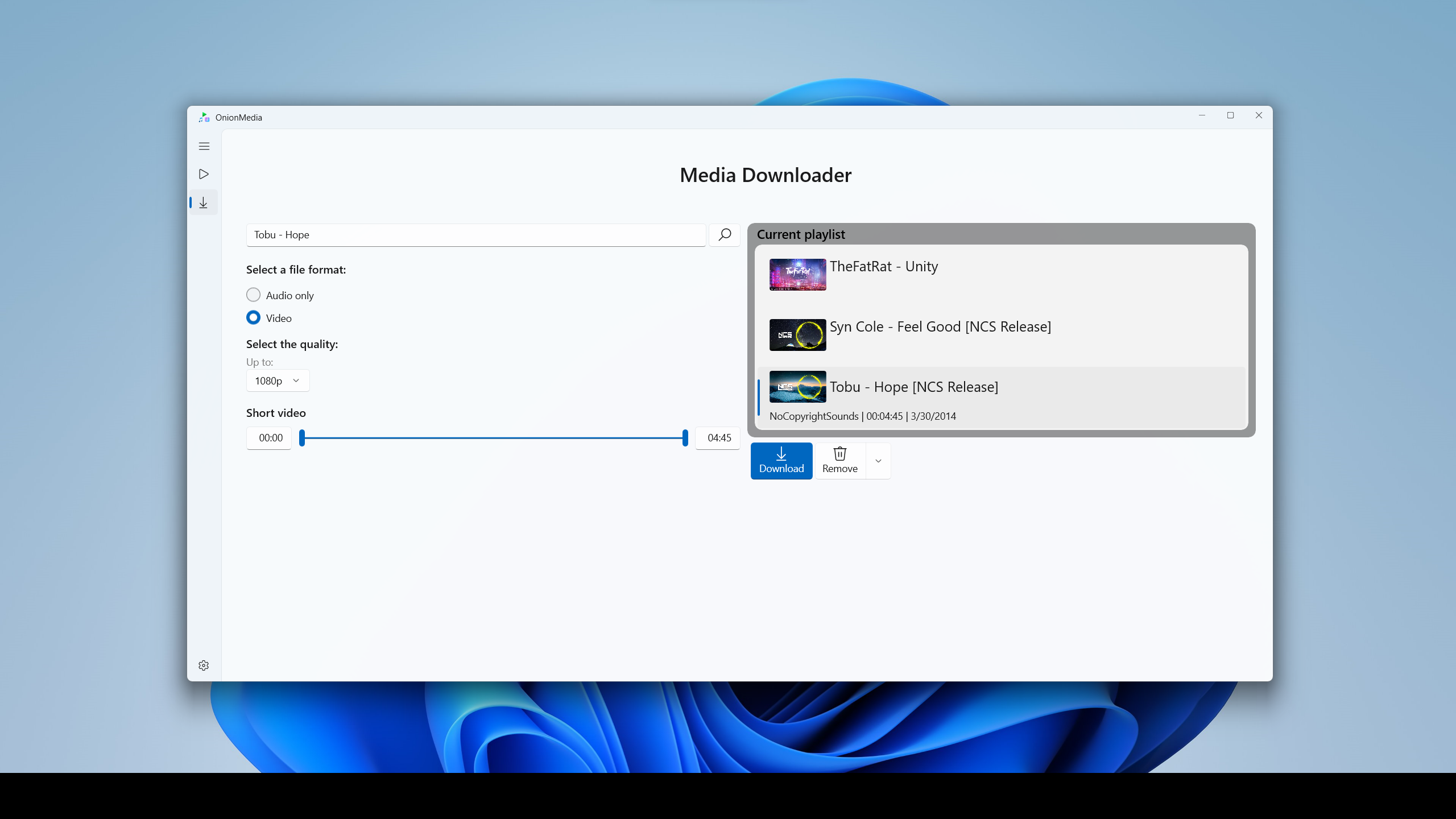The height and width of the screenshot is (819, 1456).
Task: Select TheFatRat - Unity playlist item
Action: pos(1001,276)
